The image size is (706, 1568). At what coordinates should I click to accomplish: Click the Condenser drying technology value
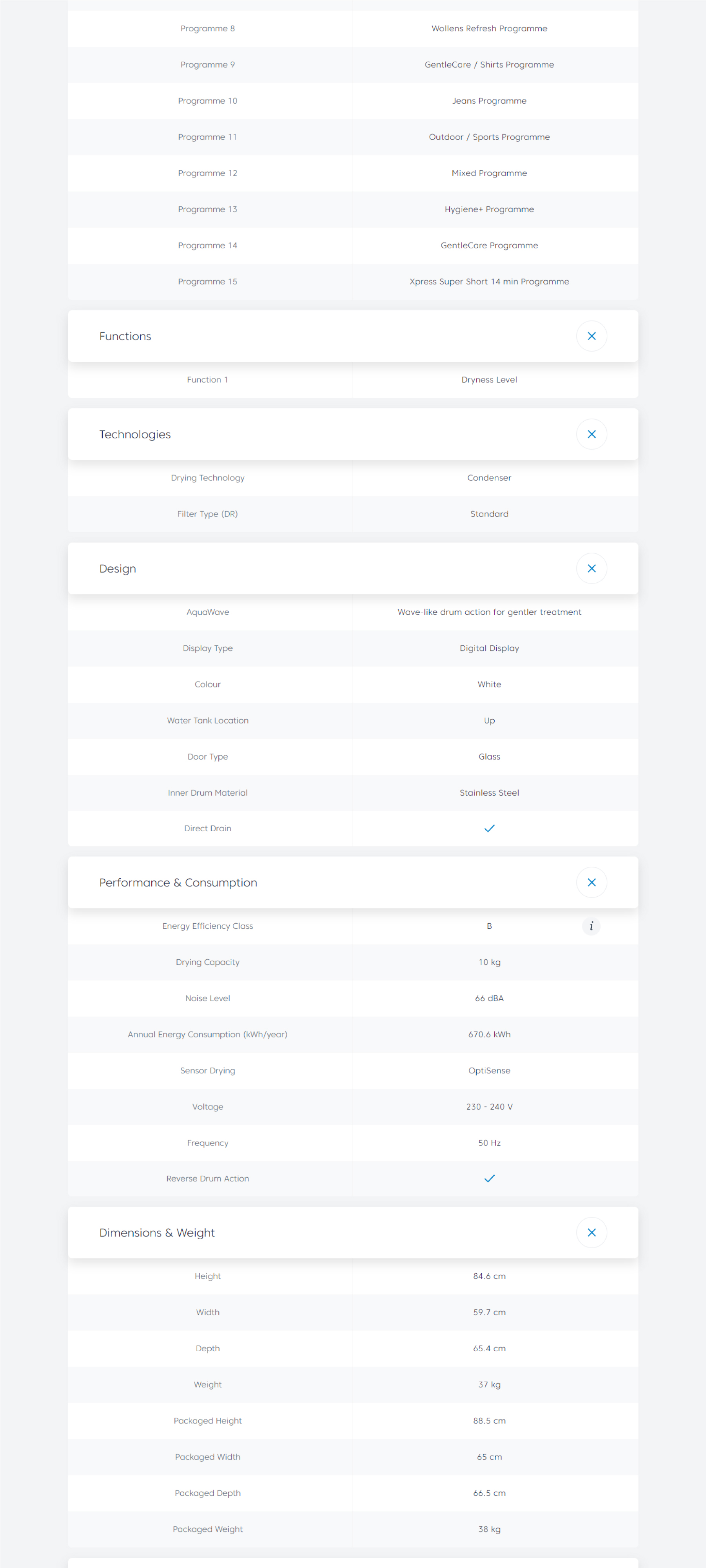coord(489,478)
